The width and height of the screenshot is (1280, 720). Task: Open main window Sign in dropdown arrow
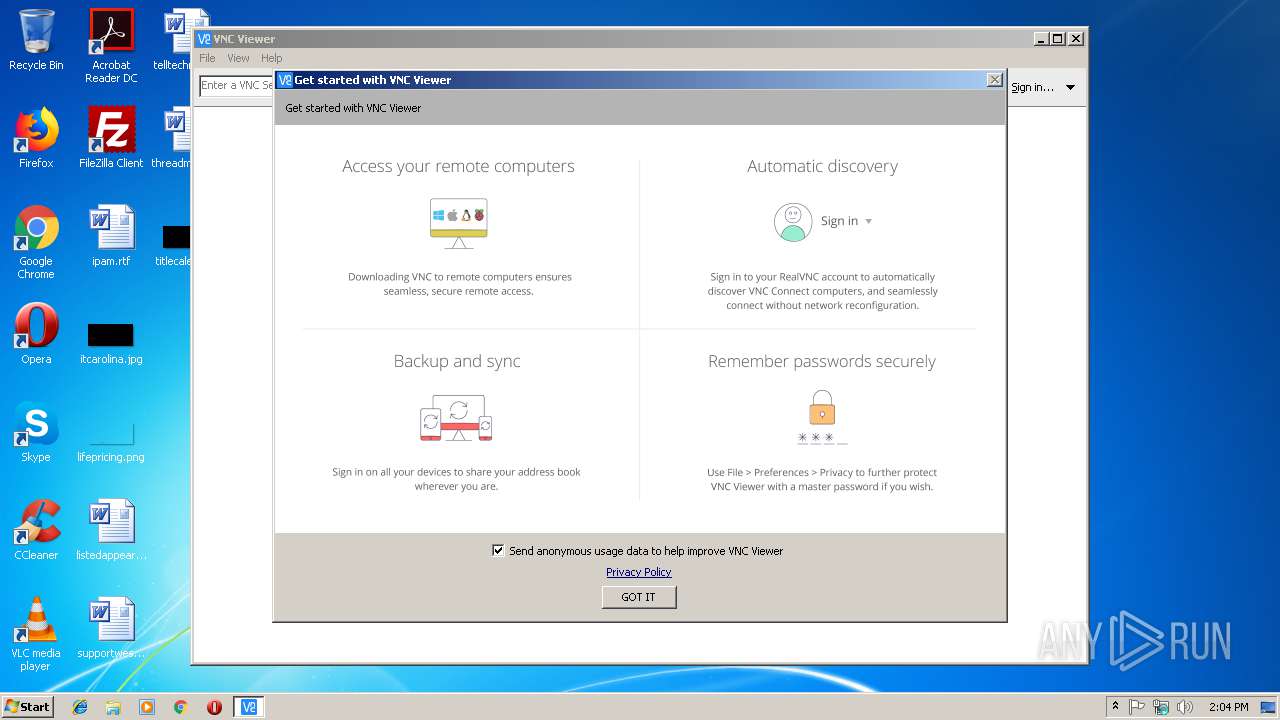pyautogui.click(x=1070, y=88)
